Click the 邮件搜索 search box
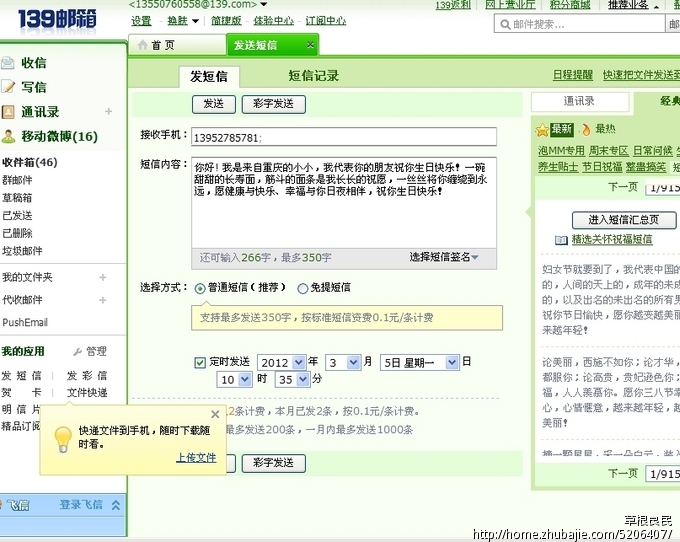 coord(579,24)
